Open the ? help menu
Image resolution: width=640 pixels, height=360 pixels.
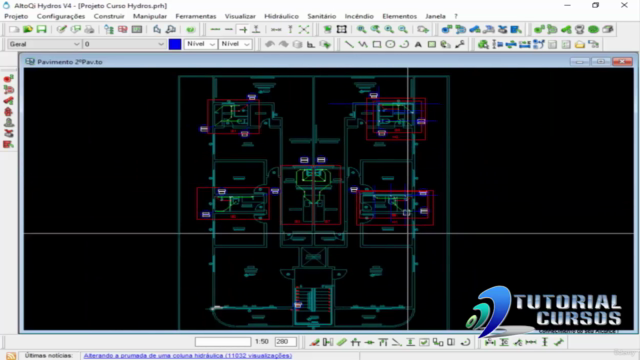click(456, 16)
